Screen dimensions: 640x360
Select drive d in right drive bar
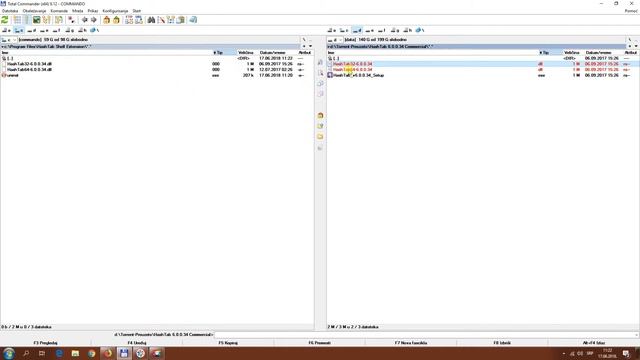357,30
